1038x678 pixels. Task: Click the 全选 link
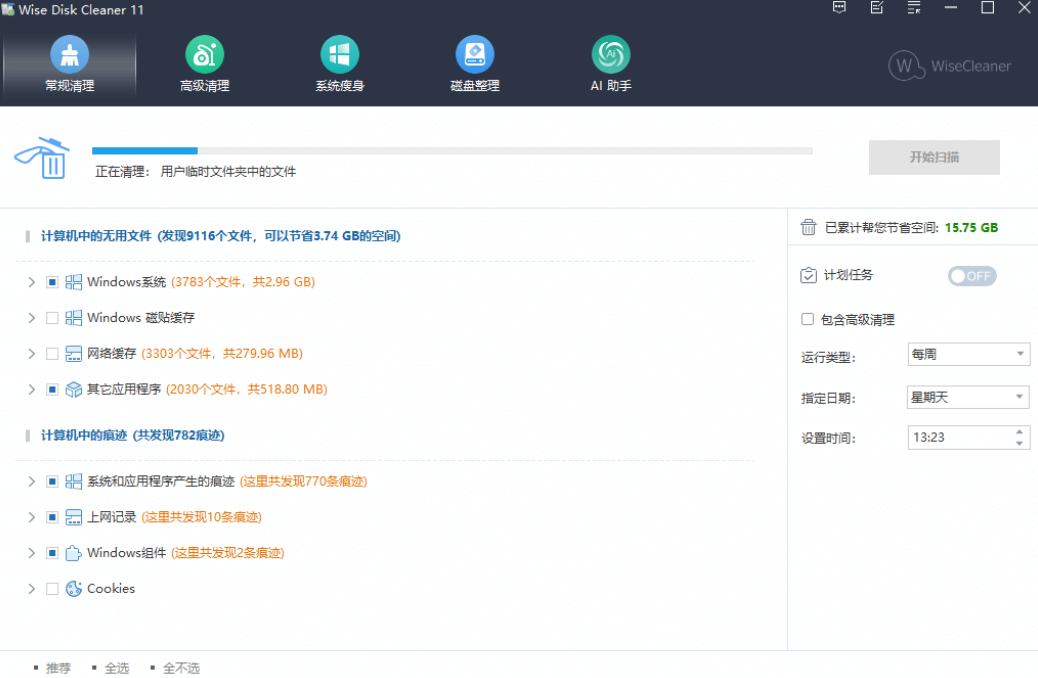point(117,668)
